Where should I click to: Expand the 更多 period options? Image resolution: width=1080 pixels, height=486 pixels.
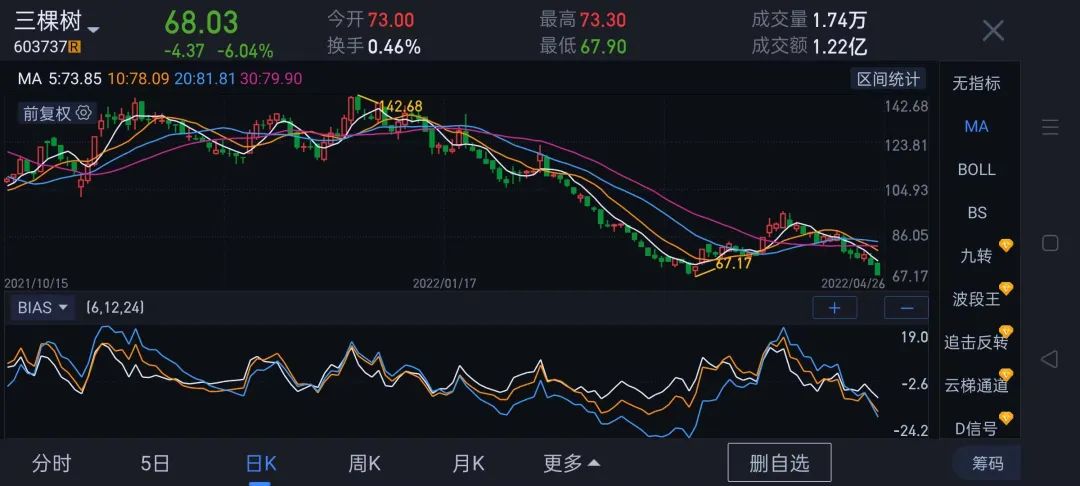coord(571,463)
